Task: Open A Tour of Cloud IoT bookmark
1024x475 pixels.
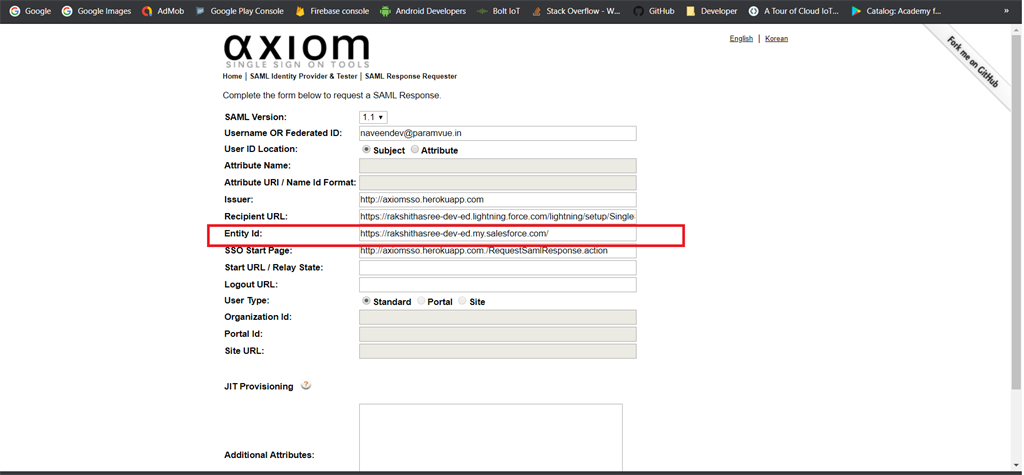Action: tap(793, 11)
